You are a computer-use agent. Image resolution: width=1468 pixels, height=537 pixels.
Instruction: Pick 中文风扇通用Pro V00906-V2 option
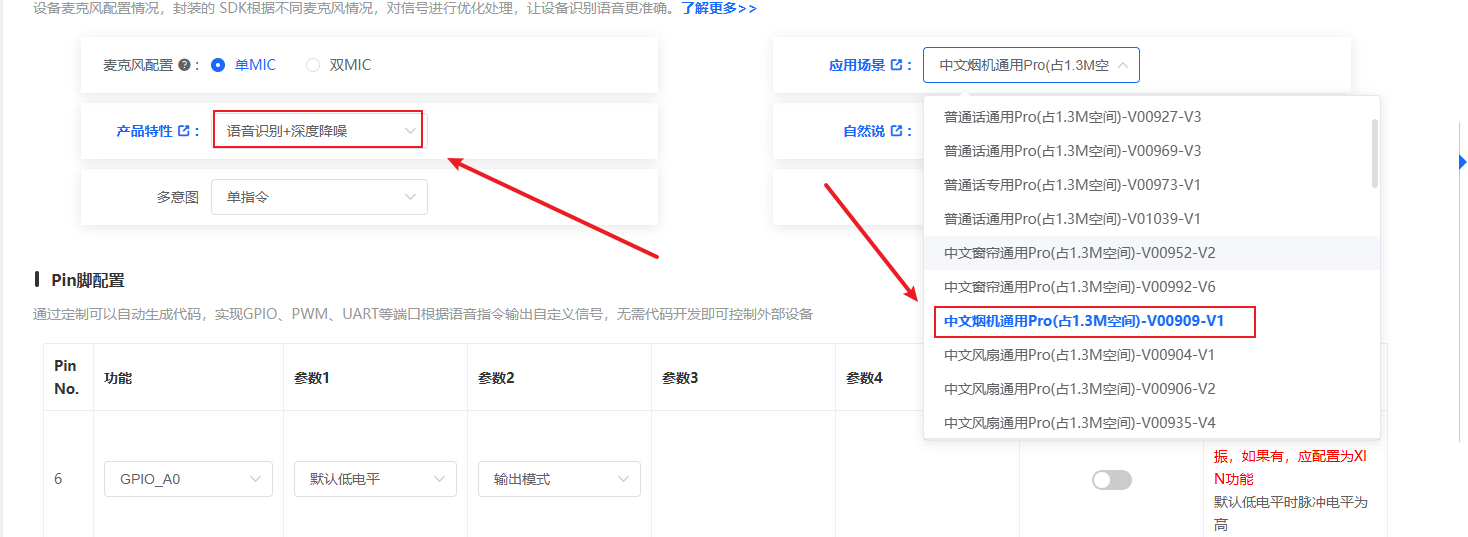(1079, 389)
